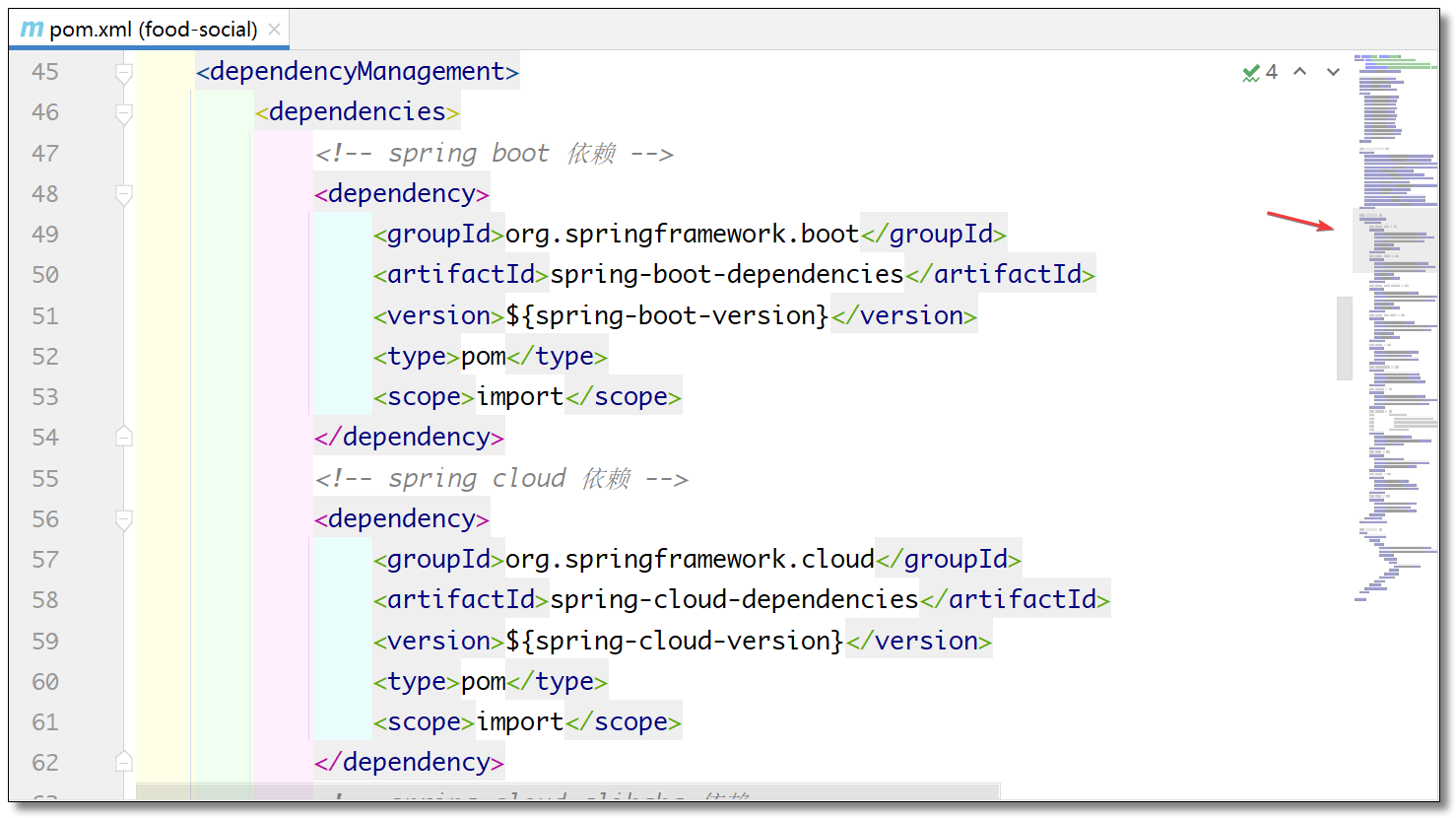The height and width of the screenshot is (818, 1456).
Task: Collapse the dependency block at line 56
Action: tap(124, 519)
